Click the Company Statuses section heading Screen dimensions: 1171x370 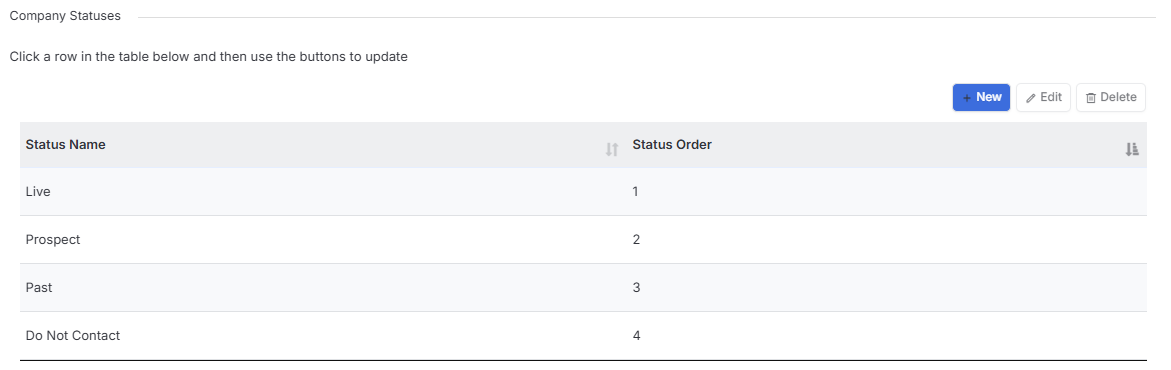point(65,16)
